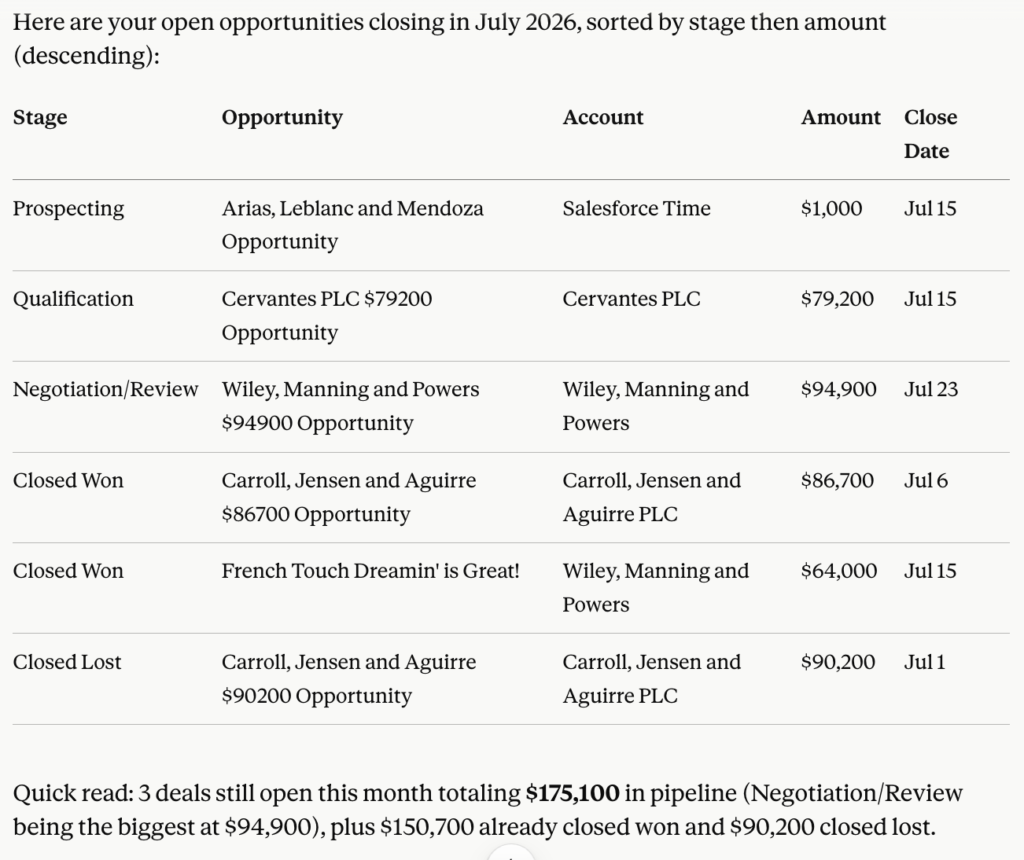Click the $1,000 amount cell
This screenshot has height=860, width=1024.
[x=831, y=209]
